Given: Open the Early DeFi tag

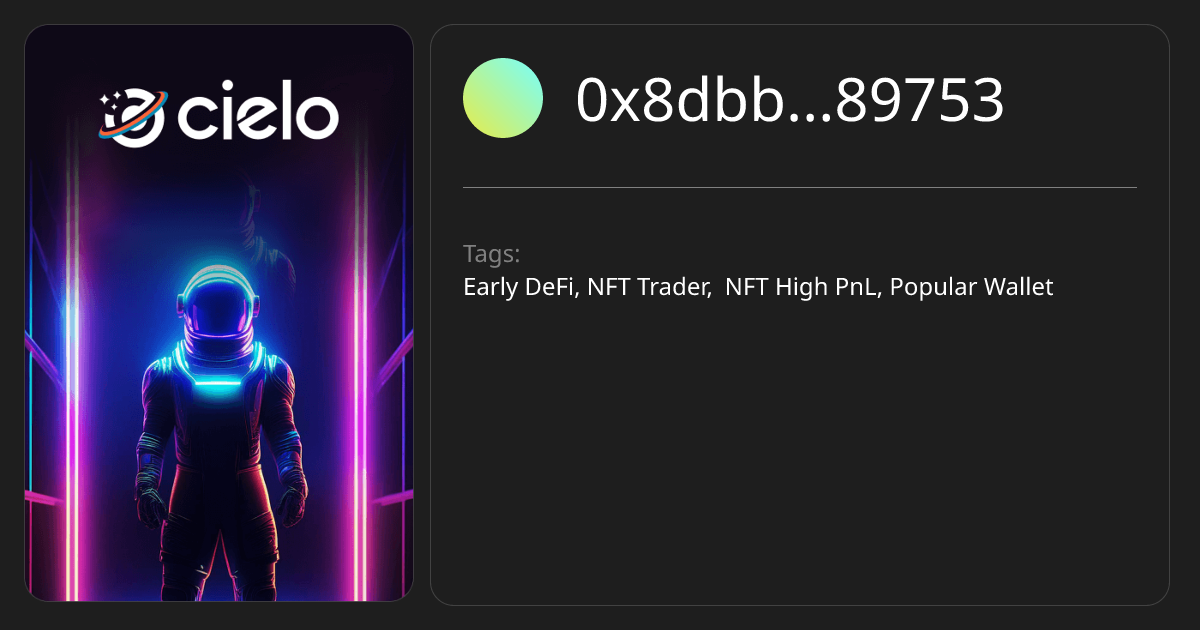Looking at the screenshot, I should click(517, 288).
